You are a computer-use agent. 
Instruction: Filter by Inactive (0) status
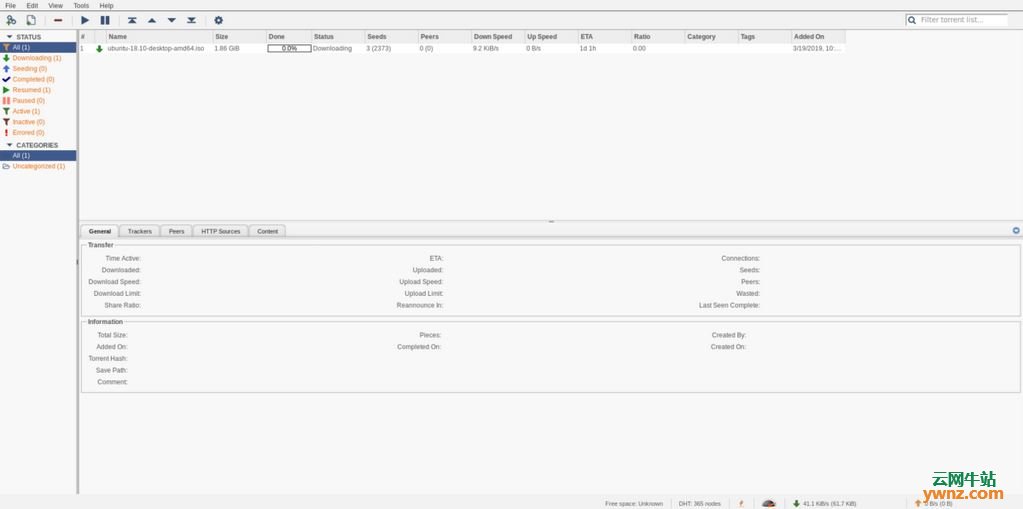38,122
